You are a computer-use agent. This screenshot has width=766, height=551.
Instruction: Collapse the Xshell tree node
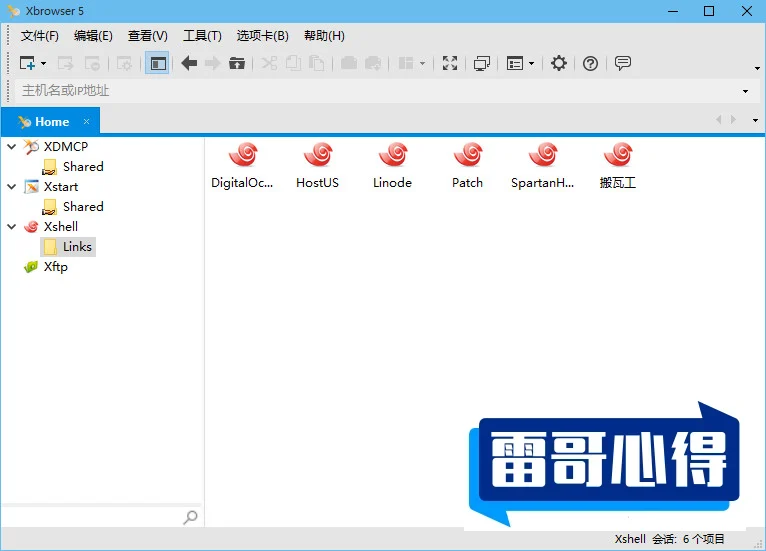12,226
